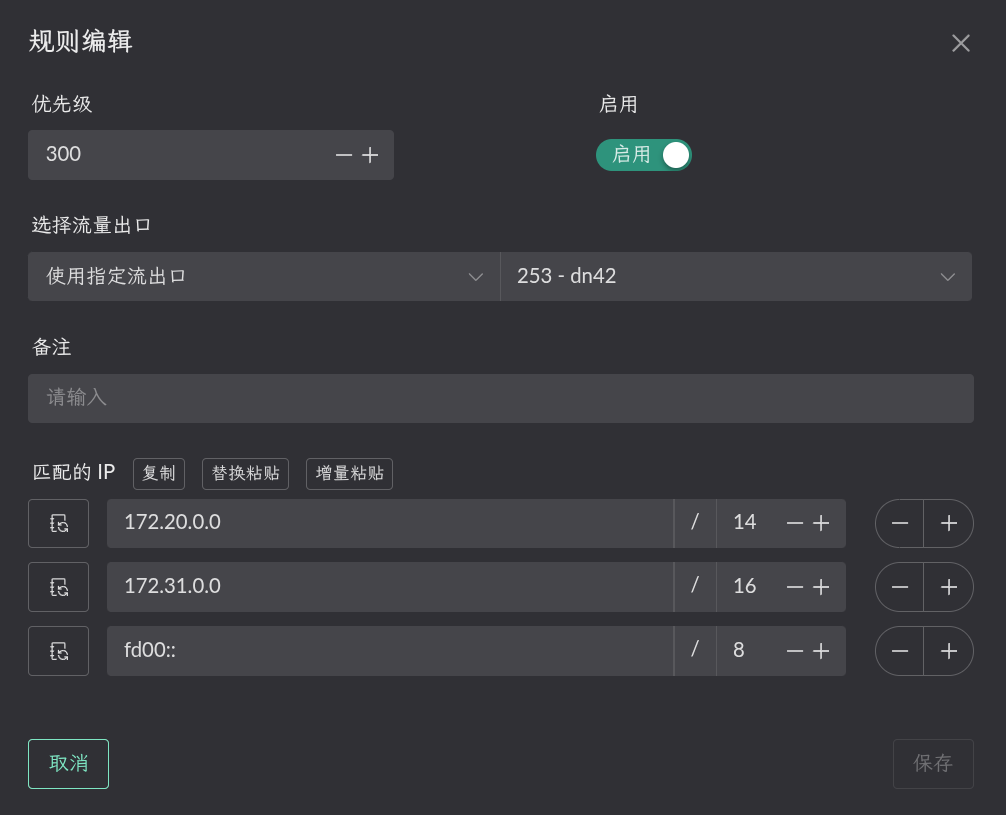The height and width of the screenshot is (815, 1006).
Task: Toggle the 启用 switch off
Action: pyautogui.click(x=644, y=155)
